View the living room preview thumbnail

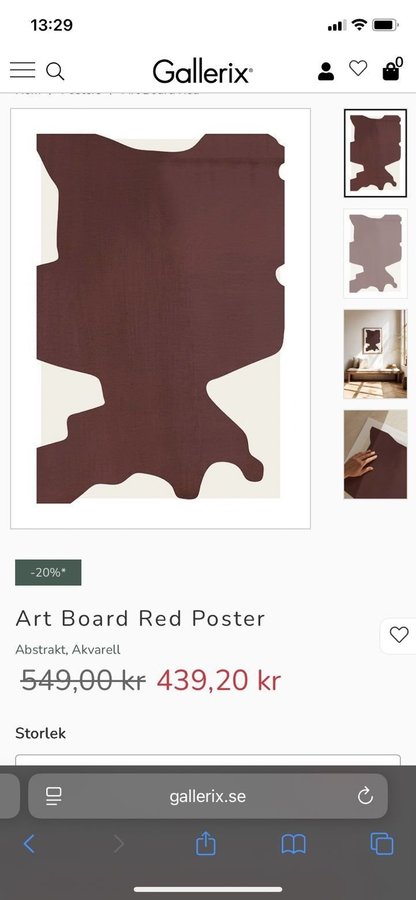(x=375, y=354)
